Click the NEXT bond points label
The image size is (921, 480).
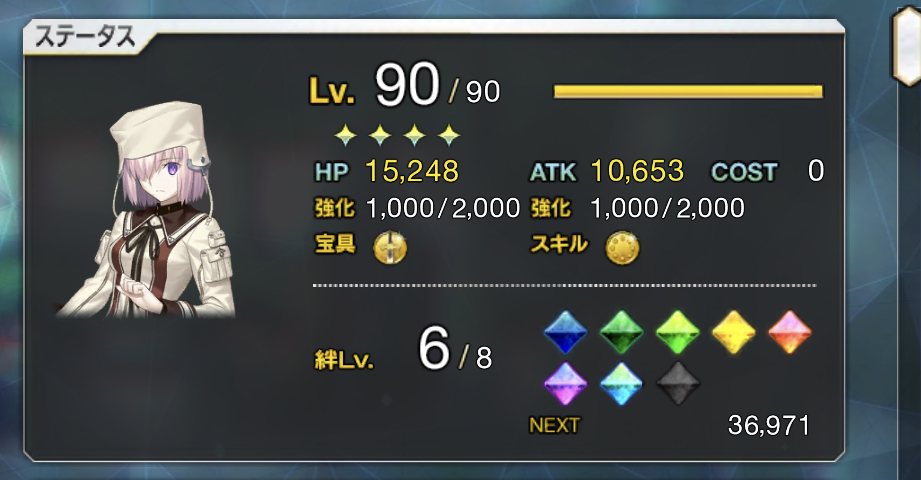[x=554, y=425]
